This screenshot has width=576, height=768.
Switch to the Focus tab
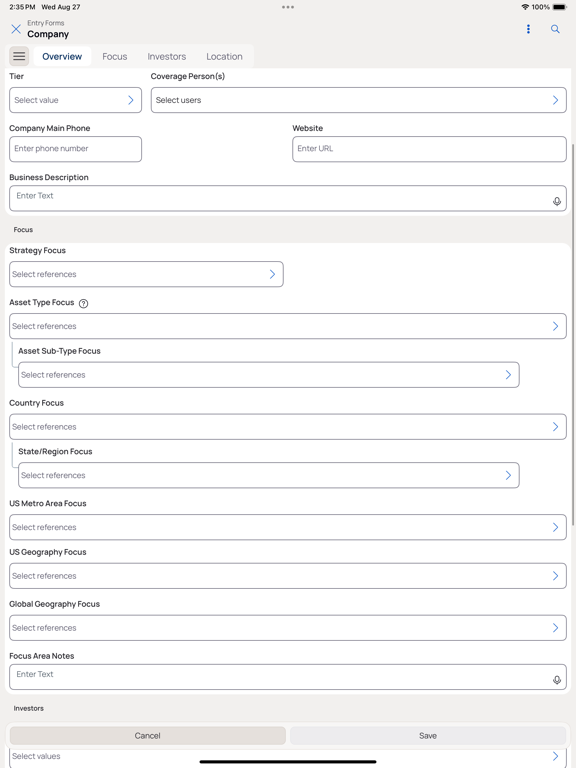(x=115, y=56)
